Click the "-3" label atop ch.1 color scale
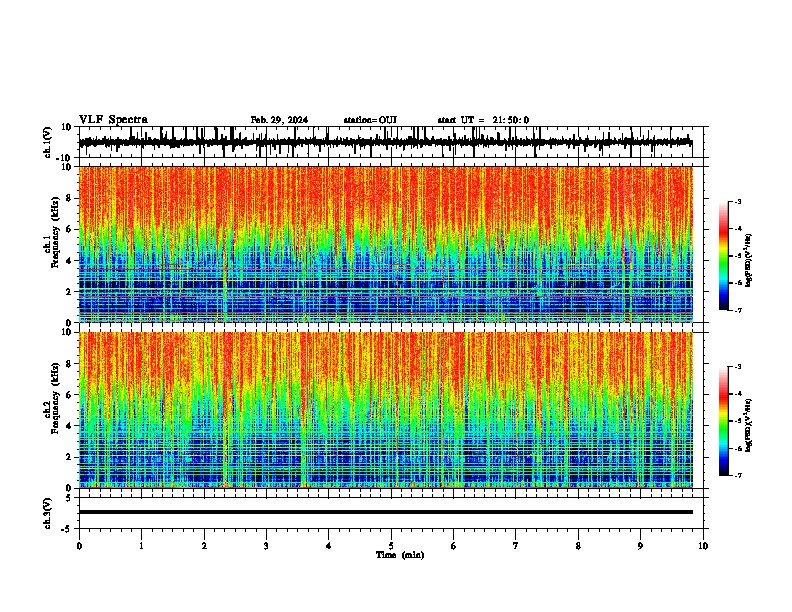This screenshot has height=612, width=792. tap(738, 201)
